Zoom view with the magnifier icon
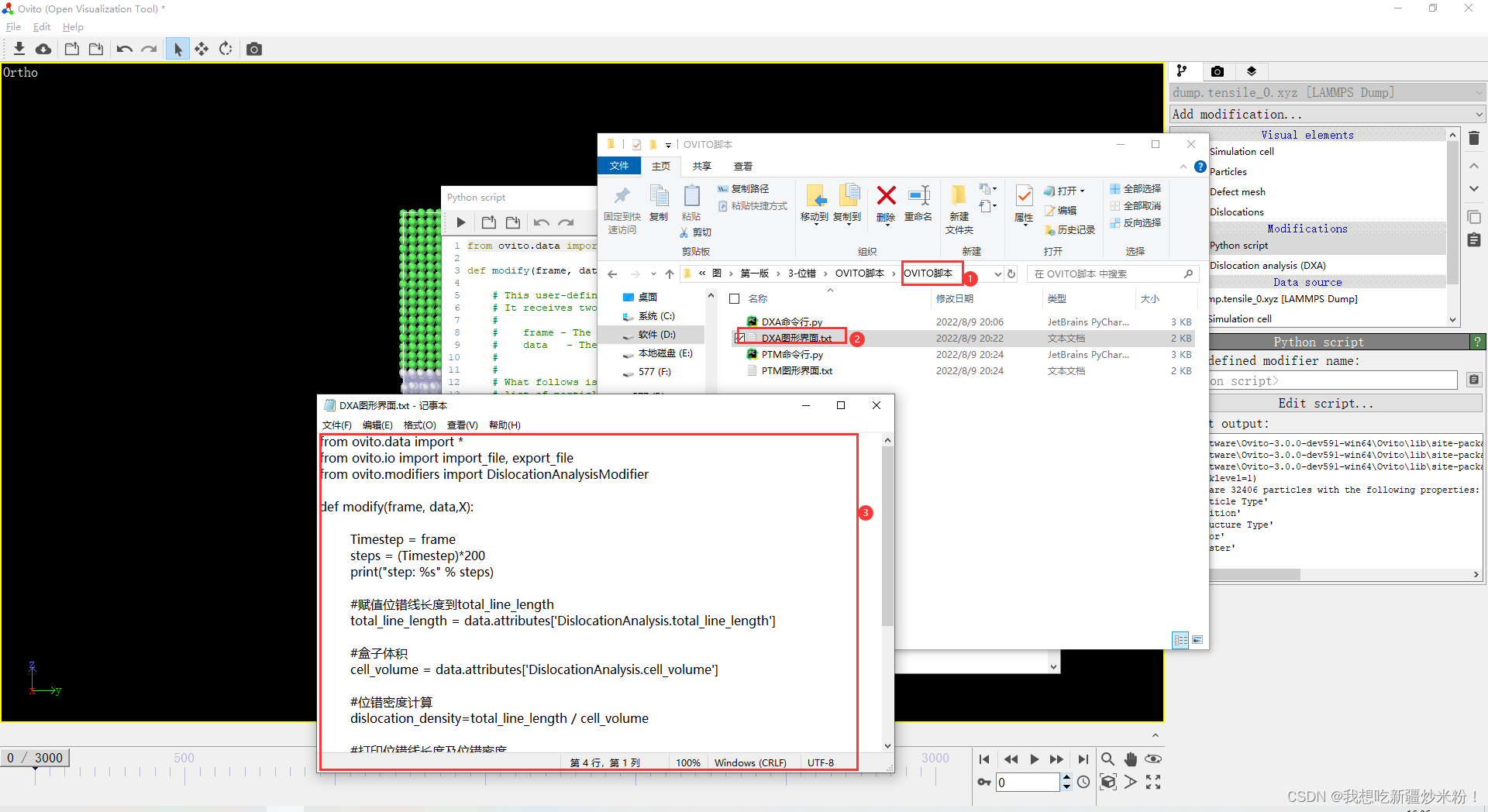1488x812 pixels. tap(1107, 759)
